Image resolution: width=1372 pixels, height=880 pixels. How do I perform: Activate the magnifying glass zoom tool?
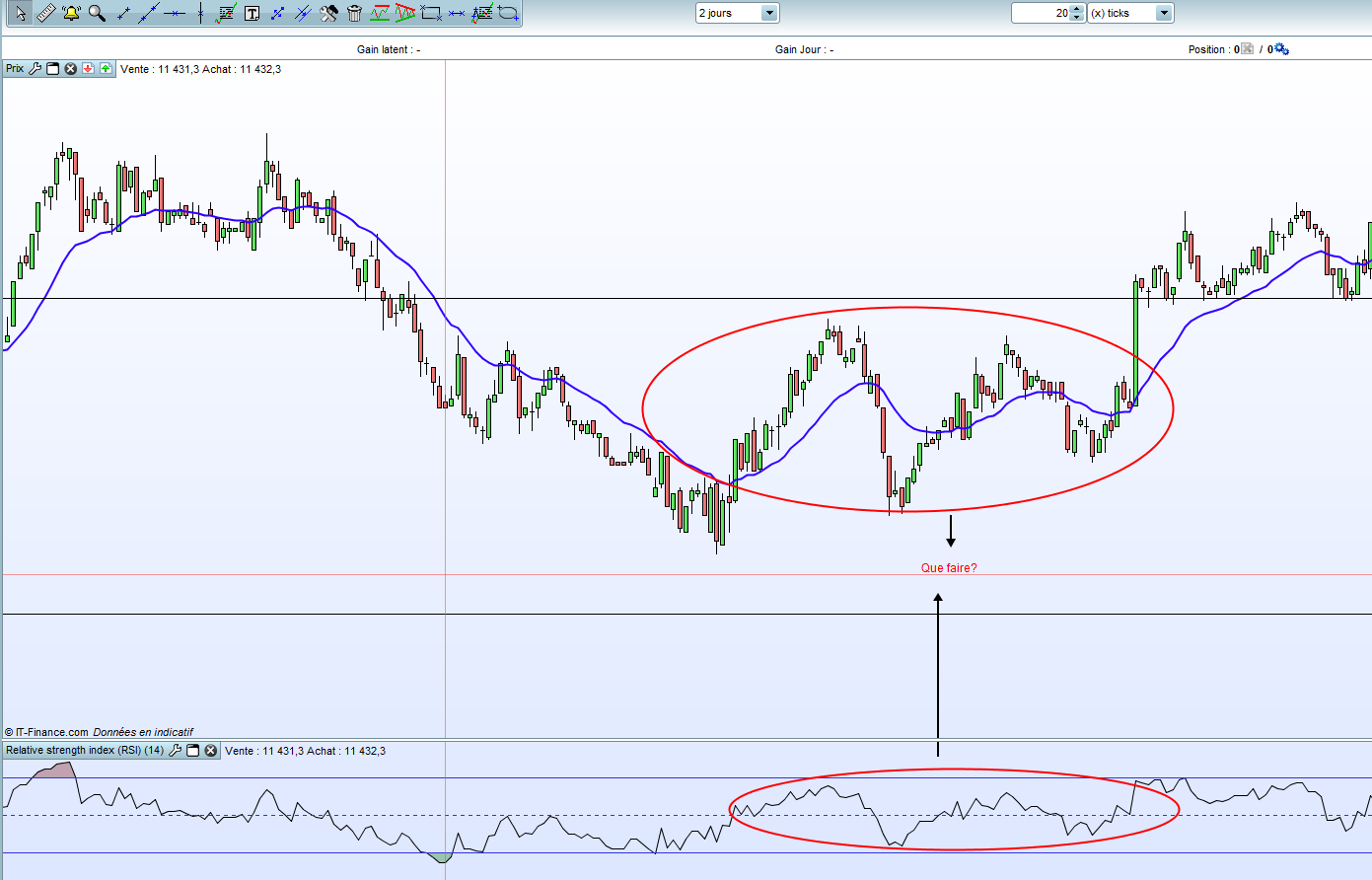coord(97,13)
